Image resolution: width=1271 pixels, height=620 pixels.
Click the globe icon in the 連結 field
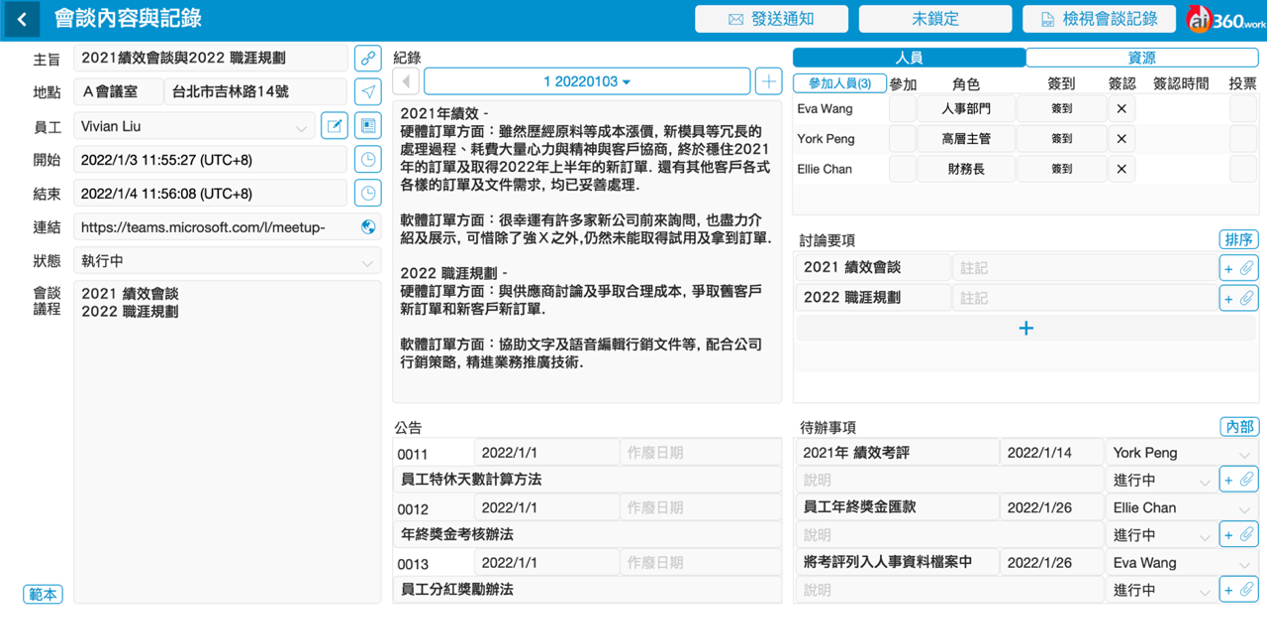[x=368, y=227]
